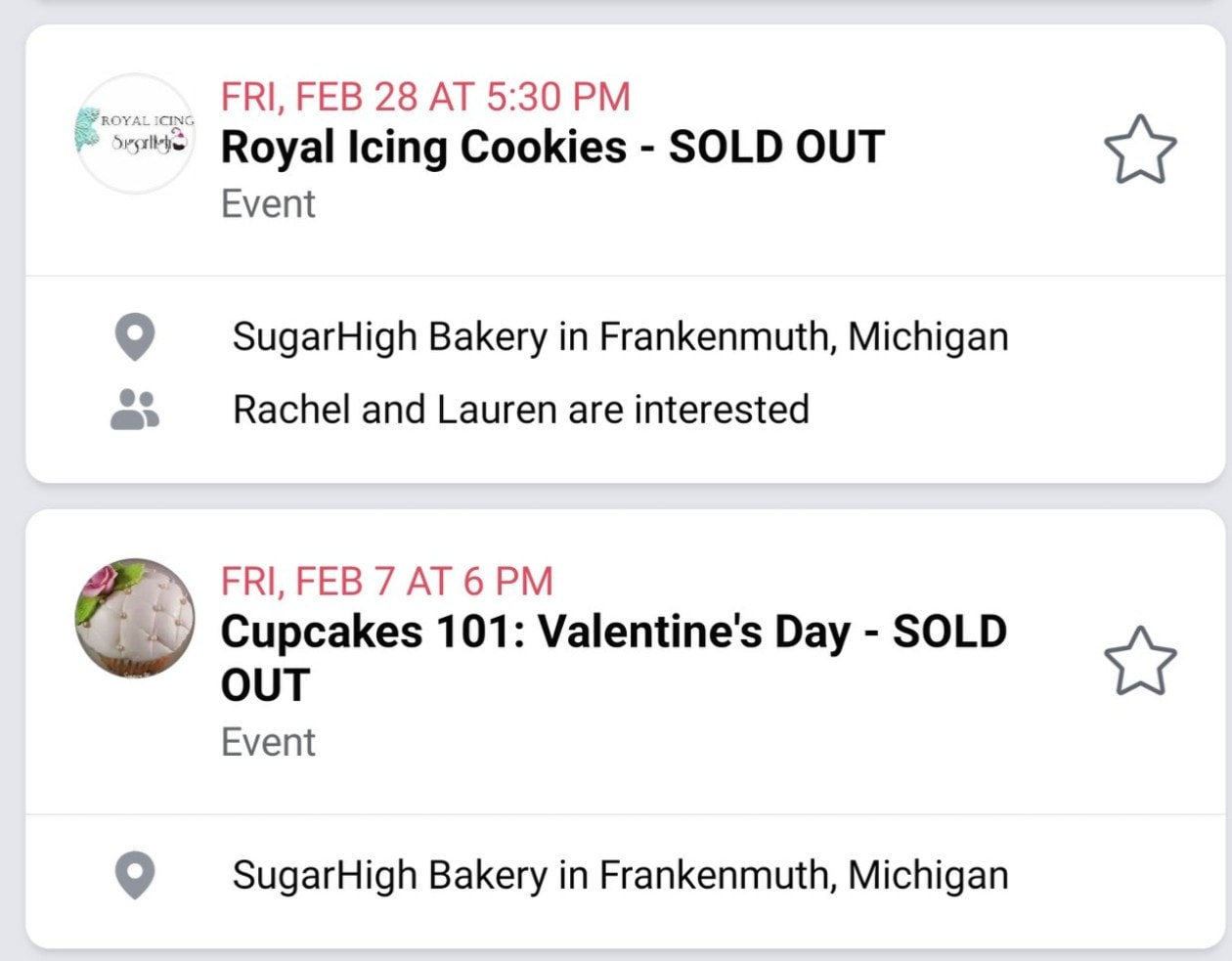View Rachel and Lauren are interested

pyautogui.click(x=521, y=410)
